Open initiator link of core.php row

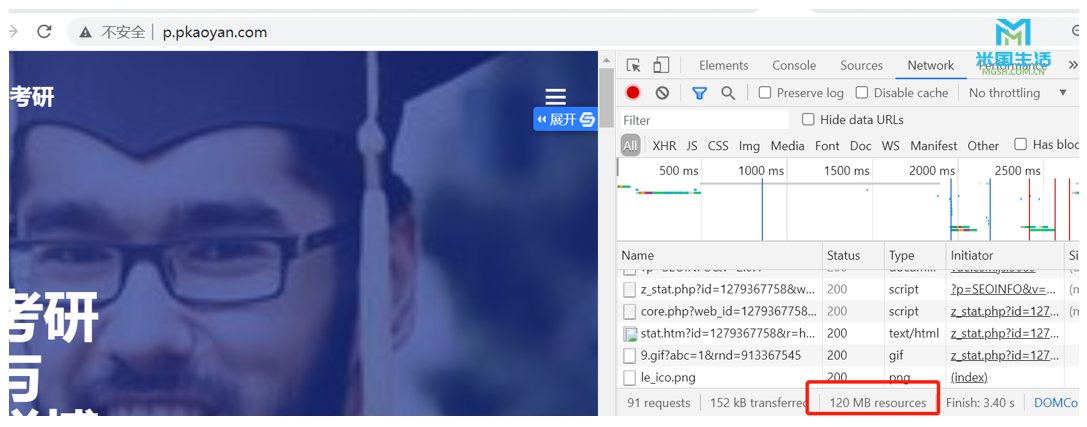[x=1003, y=311]
